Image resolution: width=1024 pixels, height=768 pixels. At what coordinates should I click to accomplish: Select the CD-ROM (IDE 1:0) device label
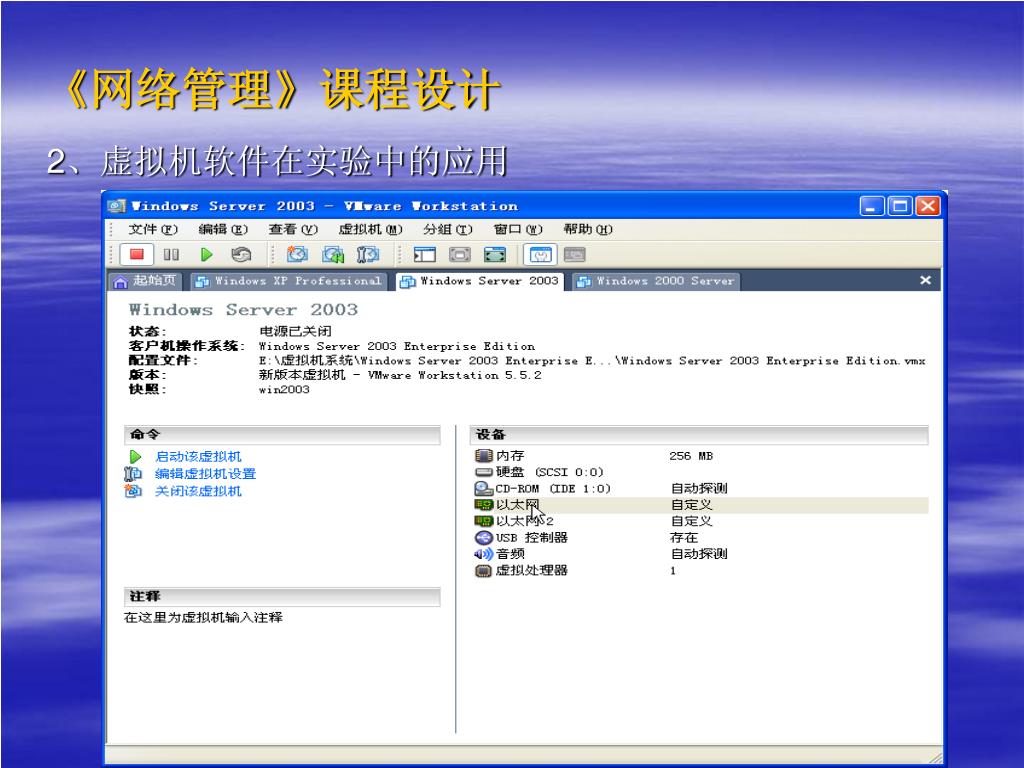click(x=552, y=488)
